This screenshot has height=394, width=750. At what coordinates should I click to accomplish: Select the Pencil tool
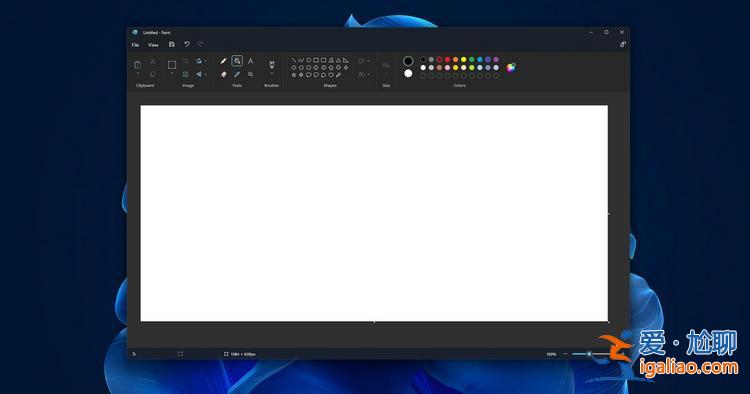[x=223, y=61]
